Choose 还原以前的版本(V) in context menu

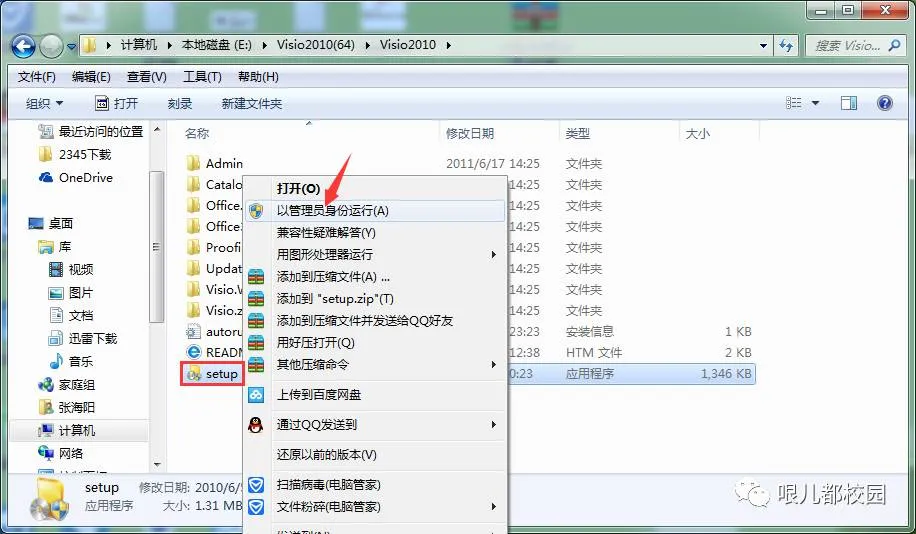374,455
